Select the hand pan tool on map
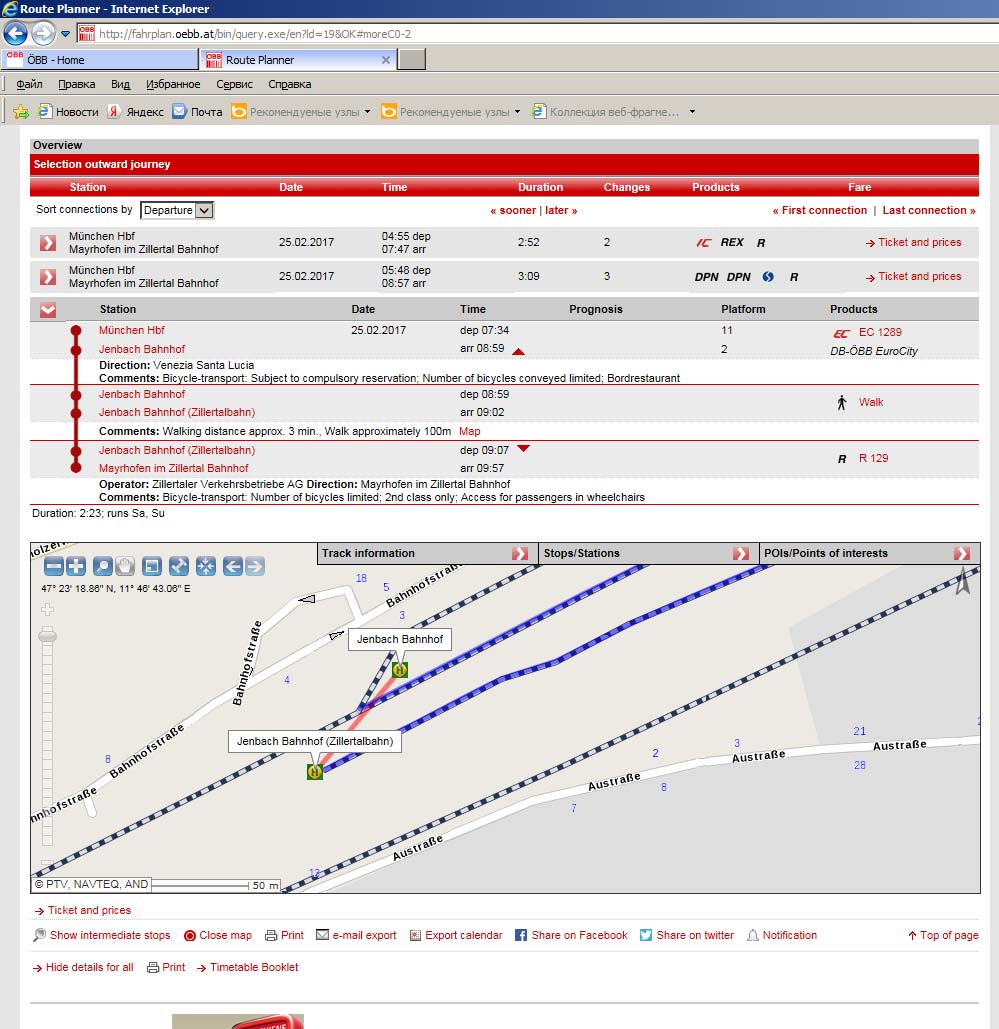Screen dimensions: 999x1029 coord(125,566)
